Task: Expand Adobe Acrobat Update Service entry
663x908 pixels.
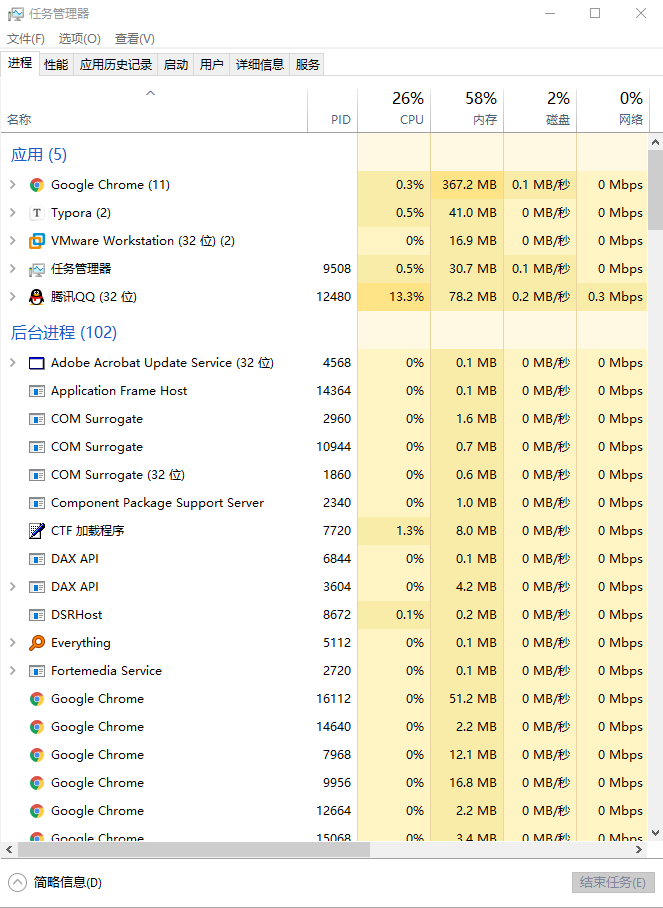Action: pyautogui.click(x=13, y=363)
